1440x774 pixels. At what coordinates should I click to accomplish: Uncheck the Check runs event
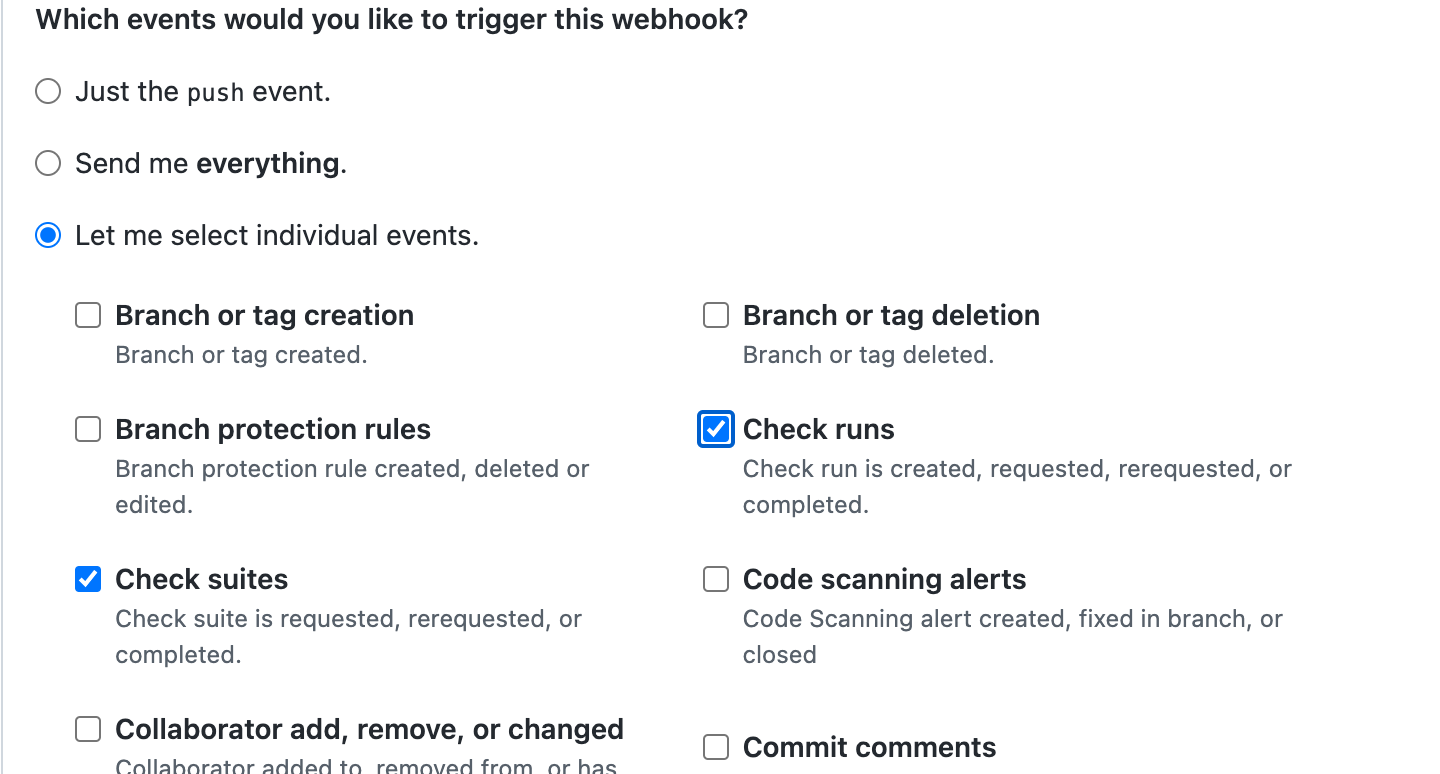[x=716, y=429]
